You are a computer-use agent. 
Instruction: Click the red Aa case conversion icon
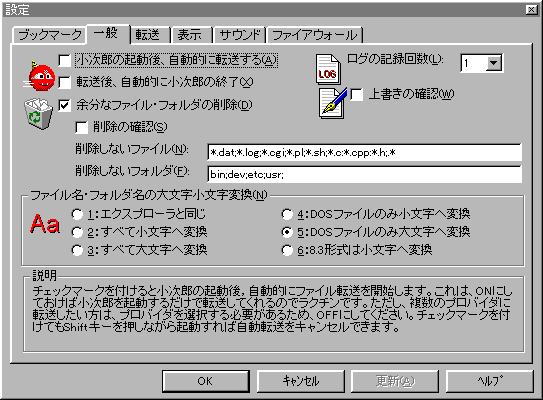pos(45,223)
